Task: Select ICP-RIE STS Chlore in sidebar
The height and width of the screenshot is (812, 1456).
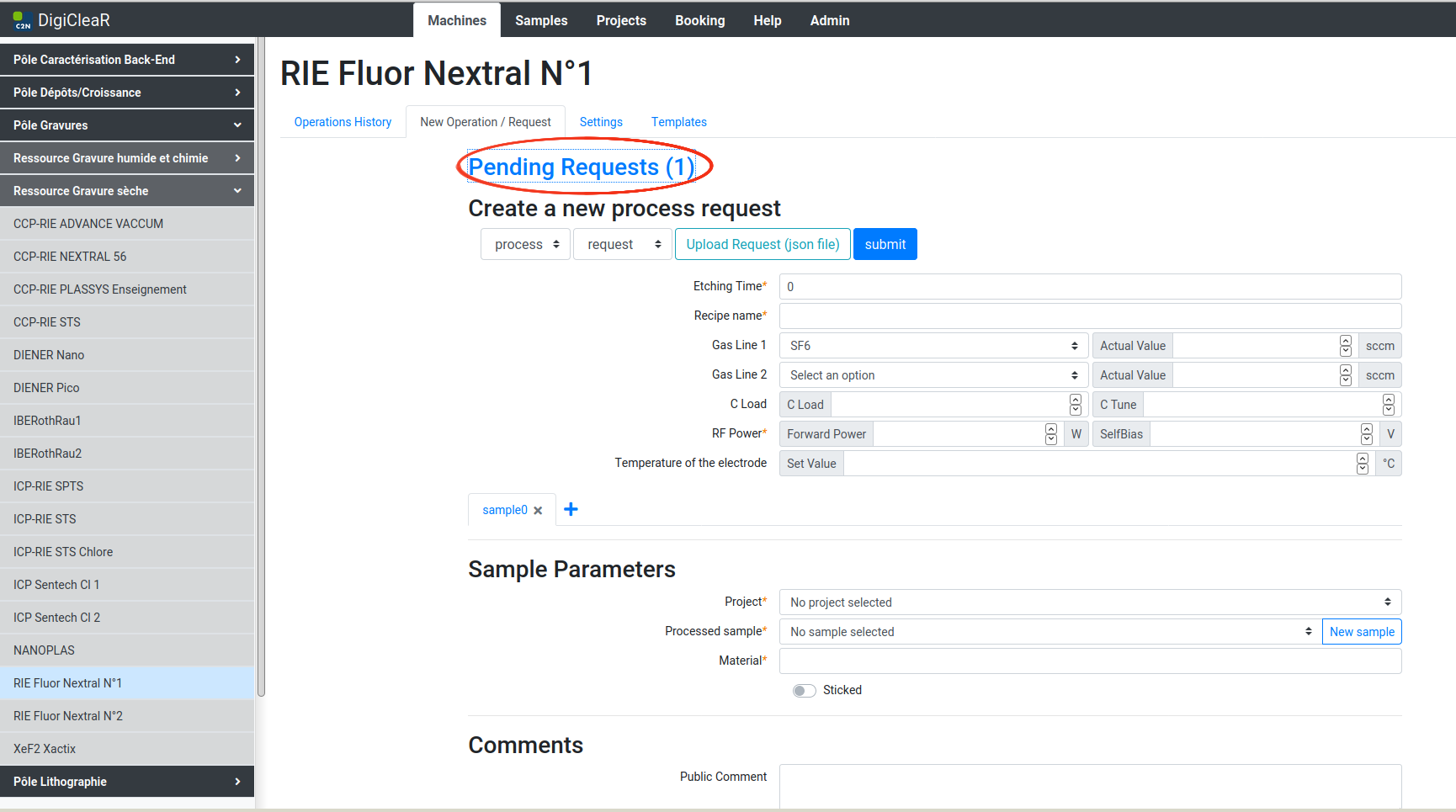Action: click(63, 552)
